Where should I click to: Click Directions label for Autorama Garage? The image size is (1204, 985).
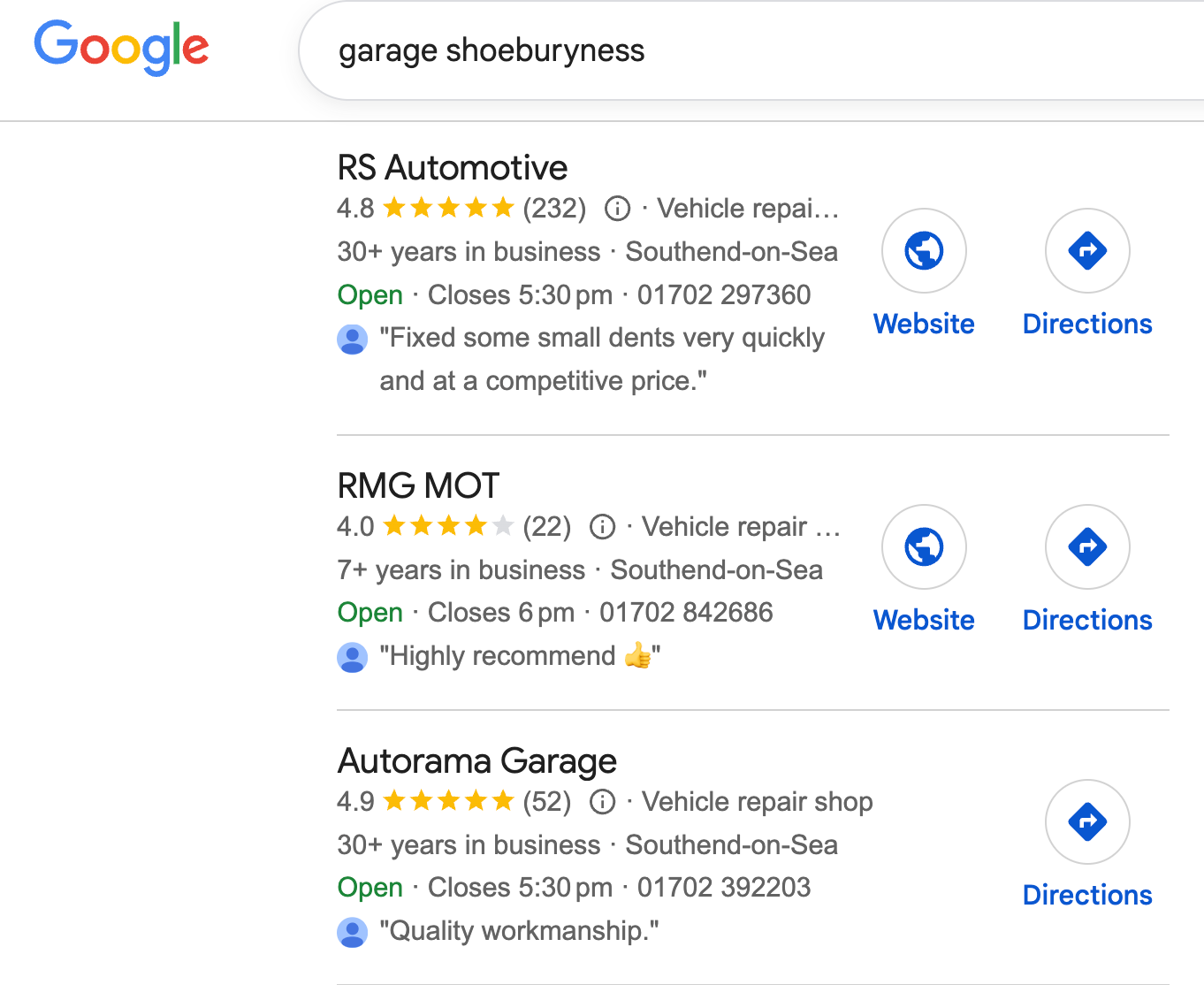click(x=1087, y=895)
